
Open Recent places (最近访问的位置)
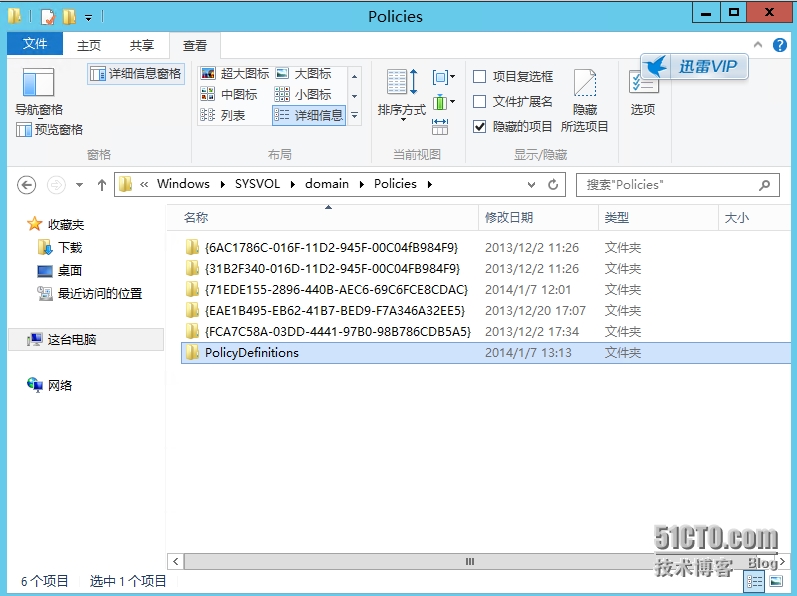click(90, 293)
